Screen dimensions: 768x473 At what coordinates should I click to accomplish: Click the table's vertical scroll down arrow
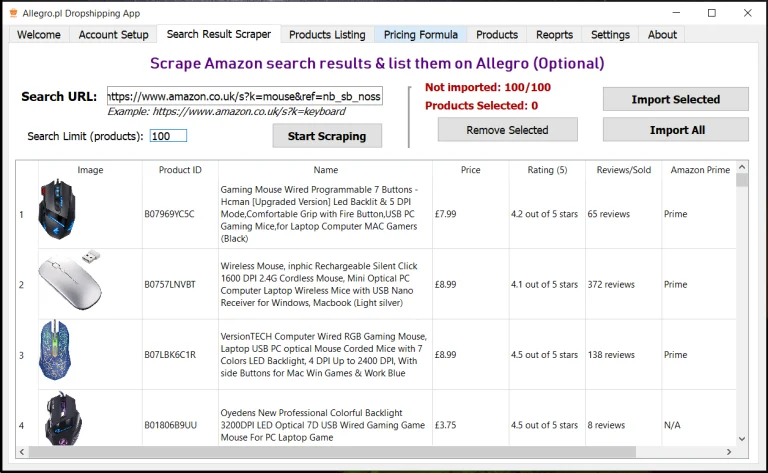coord(742,439)
